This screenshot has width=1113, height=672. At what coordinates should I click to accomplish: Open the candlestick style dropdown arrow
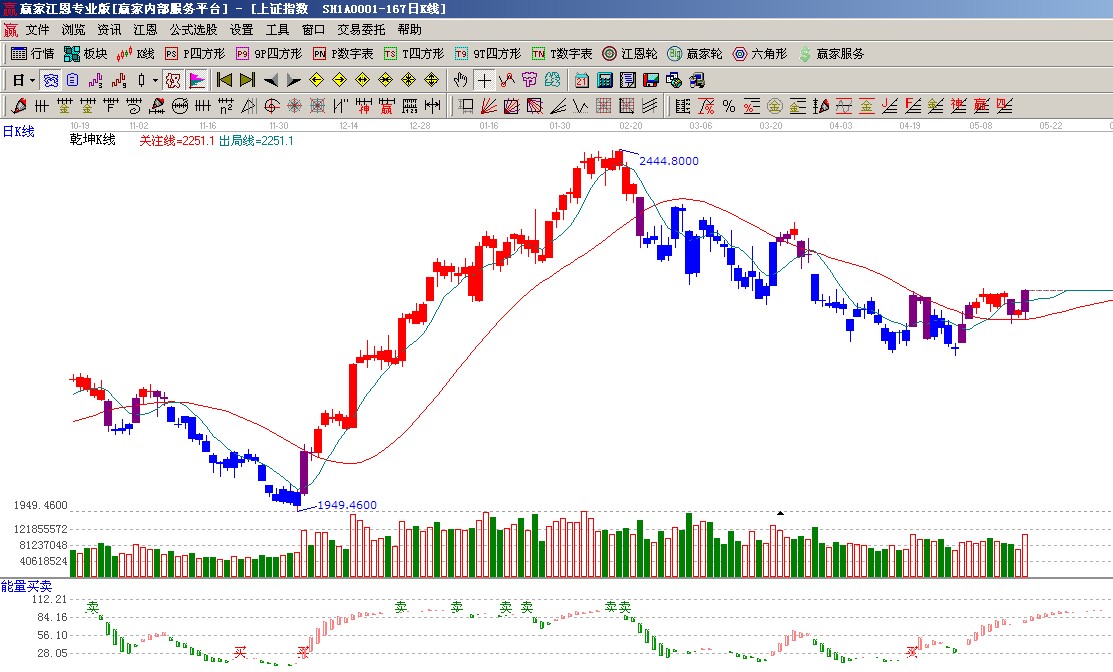[155, 80]
